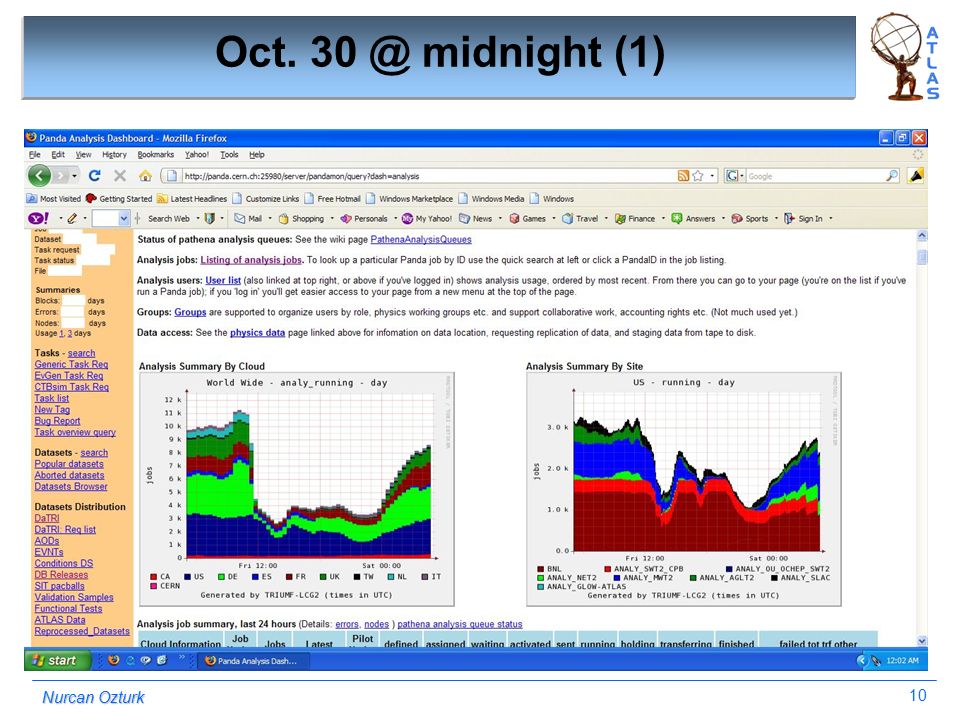This screenshot has width=960, height=720.
Task: Click the Yahoo! toolbar logo
Action: (x=39, y=219)
